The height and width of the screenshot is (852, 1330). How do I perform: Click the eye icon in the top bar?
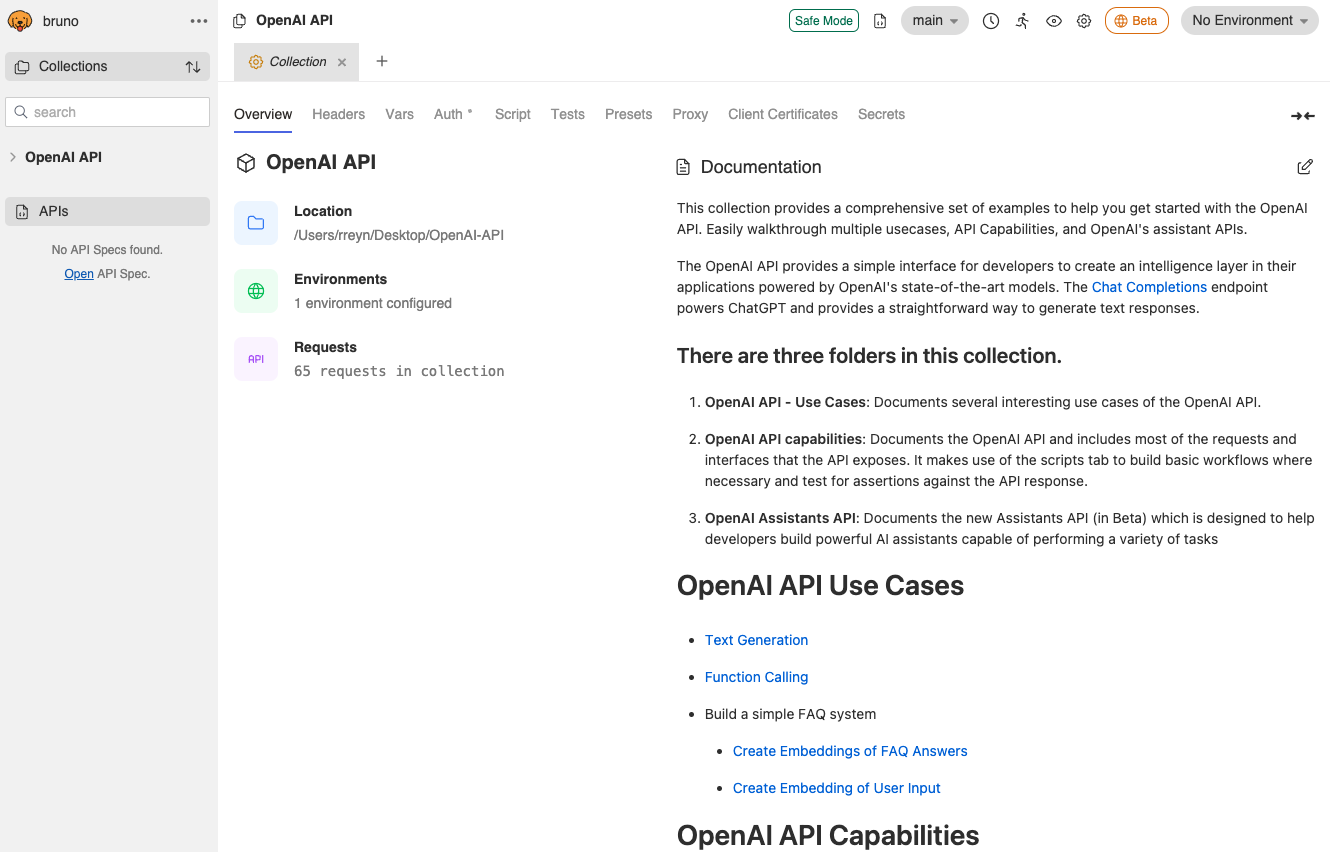click(1053, 20)
